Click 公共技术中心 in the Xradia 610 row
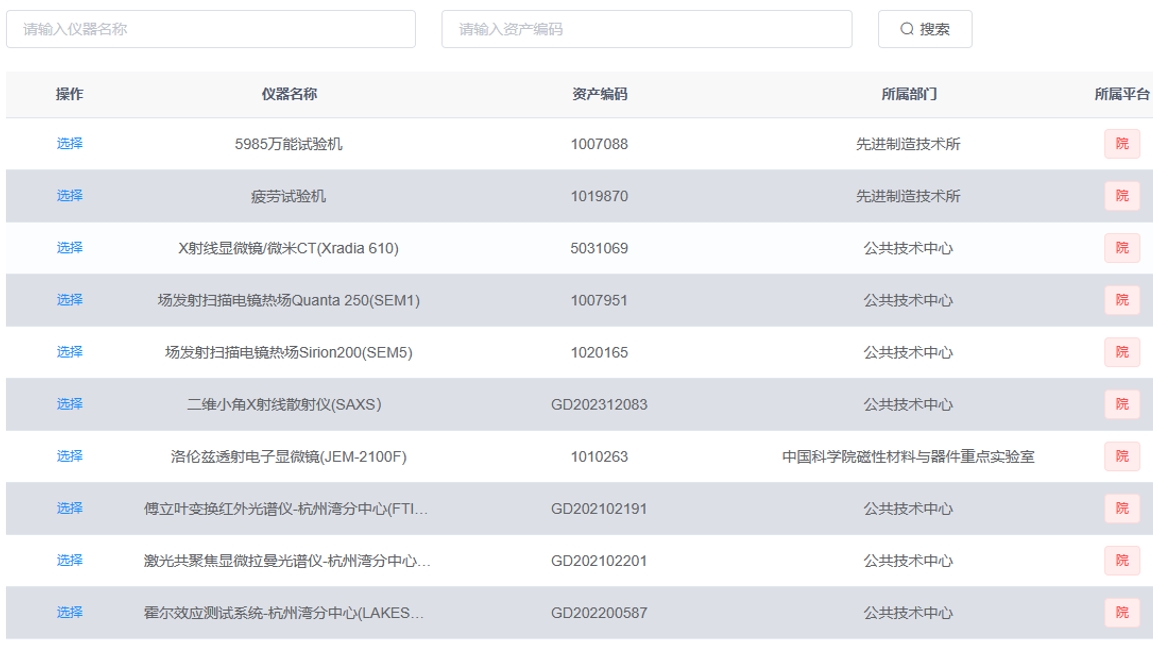The height and width of the screenshot is (655, 1153). coord(908,248)
